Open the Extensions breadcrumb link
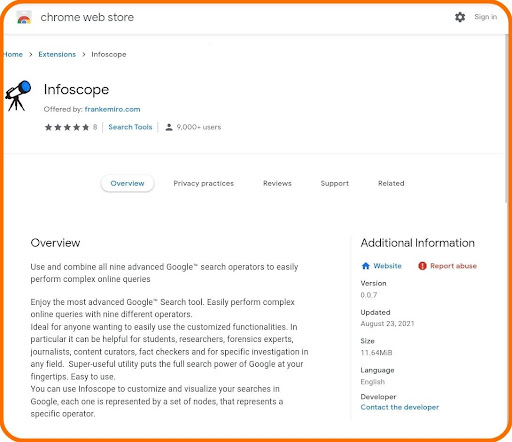The width and height of the screenshot is (512, 442). 57,54
